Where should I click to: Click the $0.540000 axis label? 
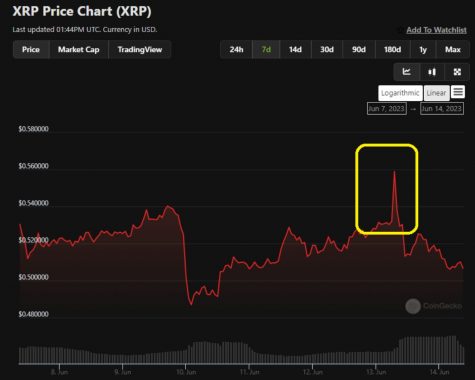[x=33, y=203]
